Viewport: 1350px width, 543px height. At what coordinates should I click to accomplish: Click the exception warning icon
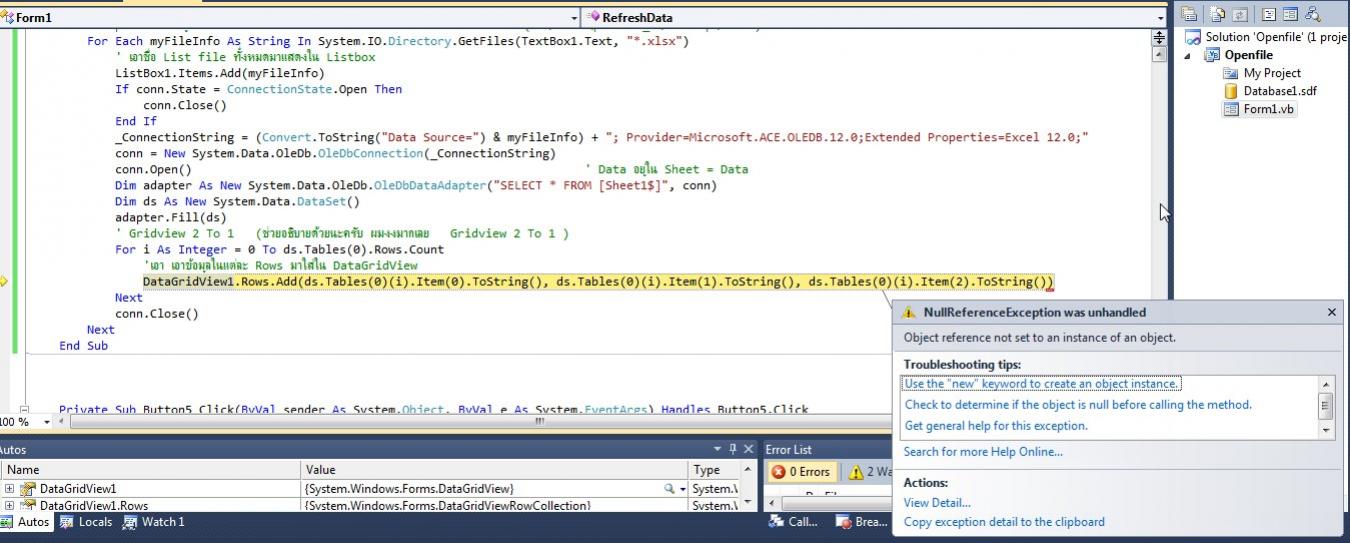[x=909, y=312]
